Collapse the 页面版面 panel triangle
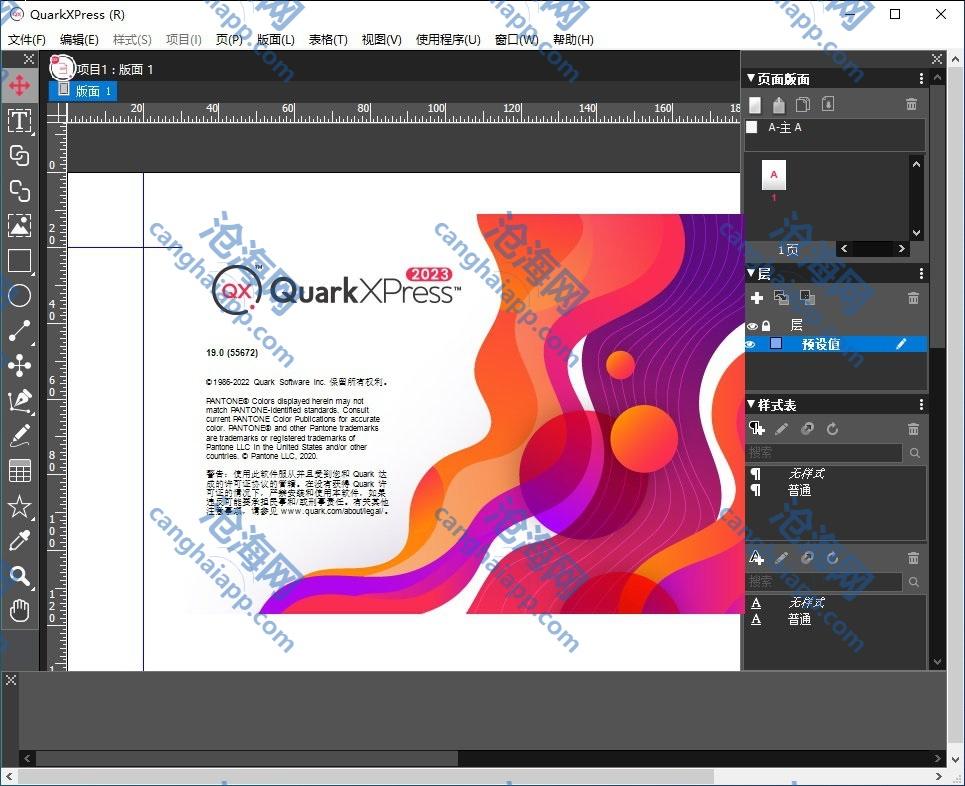The height and width of the screenshot is (786, 965). [751, 79]
